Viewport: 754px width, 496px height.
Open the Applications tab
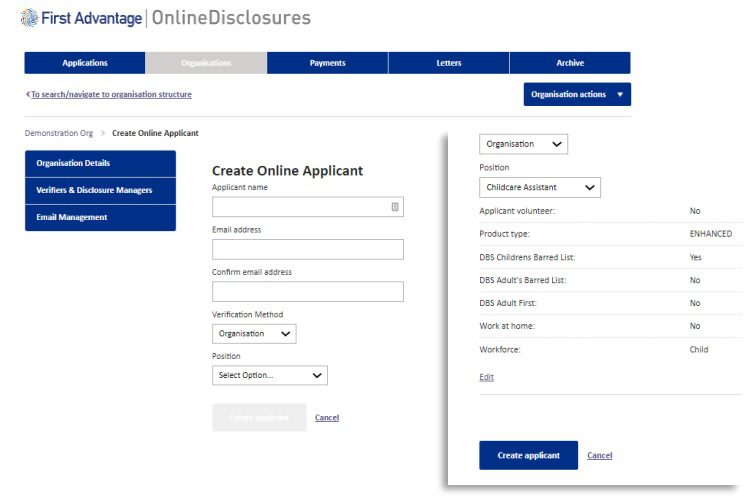click(x=85, y=63)
